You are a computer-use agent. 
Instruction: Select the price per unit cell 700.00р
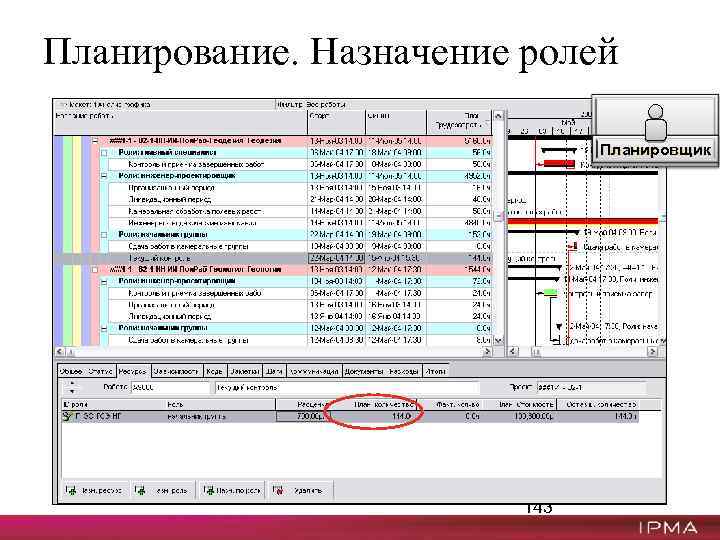[301, 416]
